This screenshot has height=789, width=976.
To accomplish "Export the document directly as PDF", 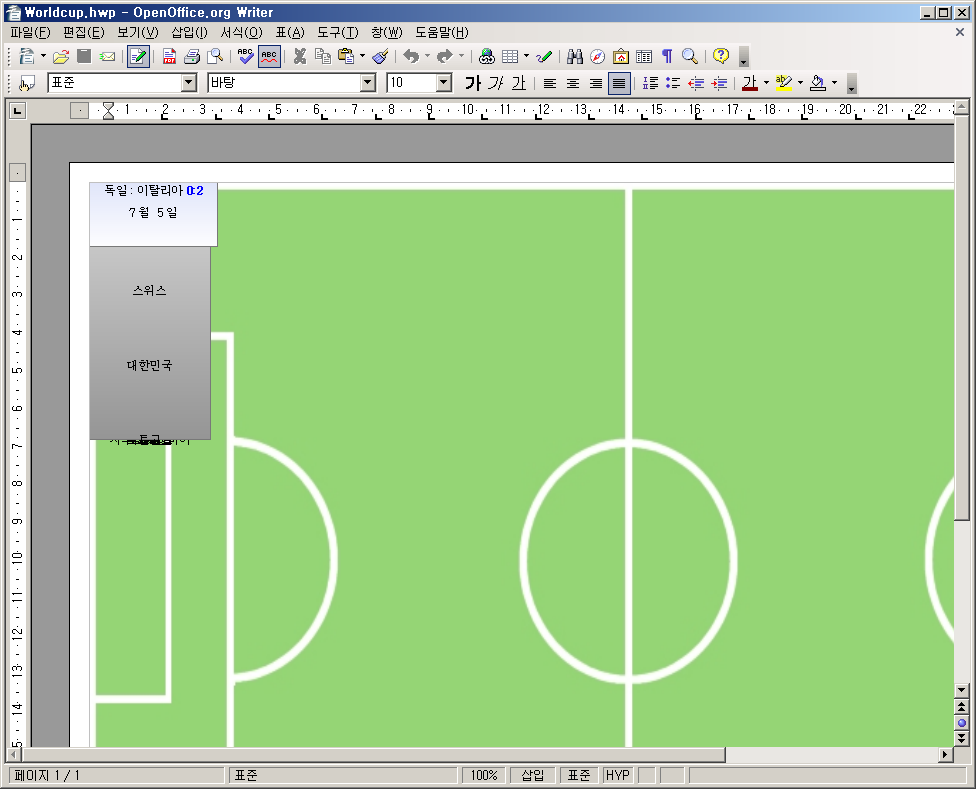I will pos(169,57).
